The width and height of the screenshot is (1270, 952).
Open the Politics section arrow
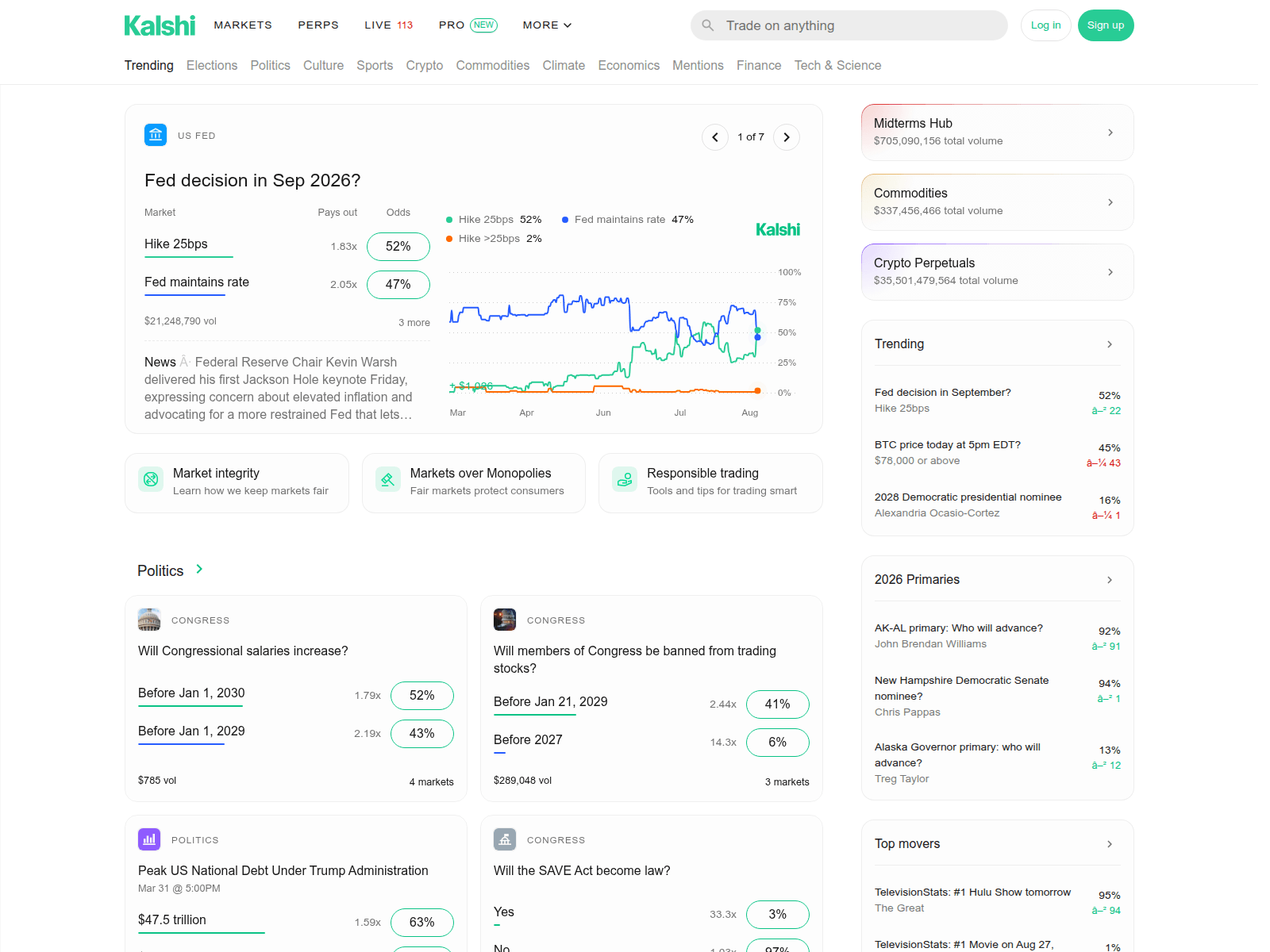(x=199, y=569)
